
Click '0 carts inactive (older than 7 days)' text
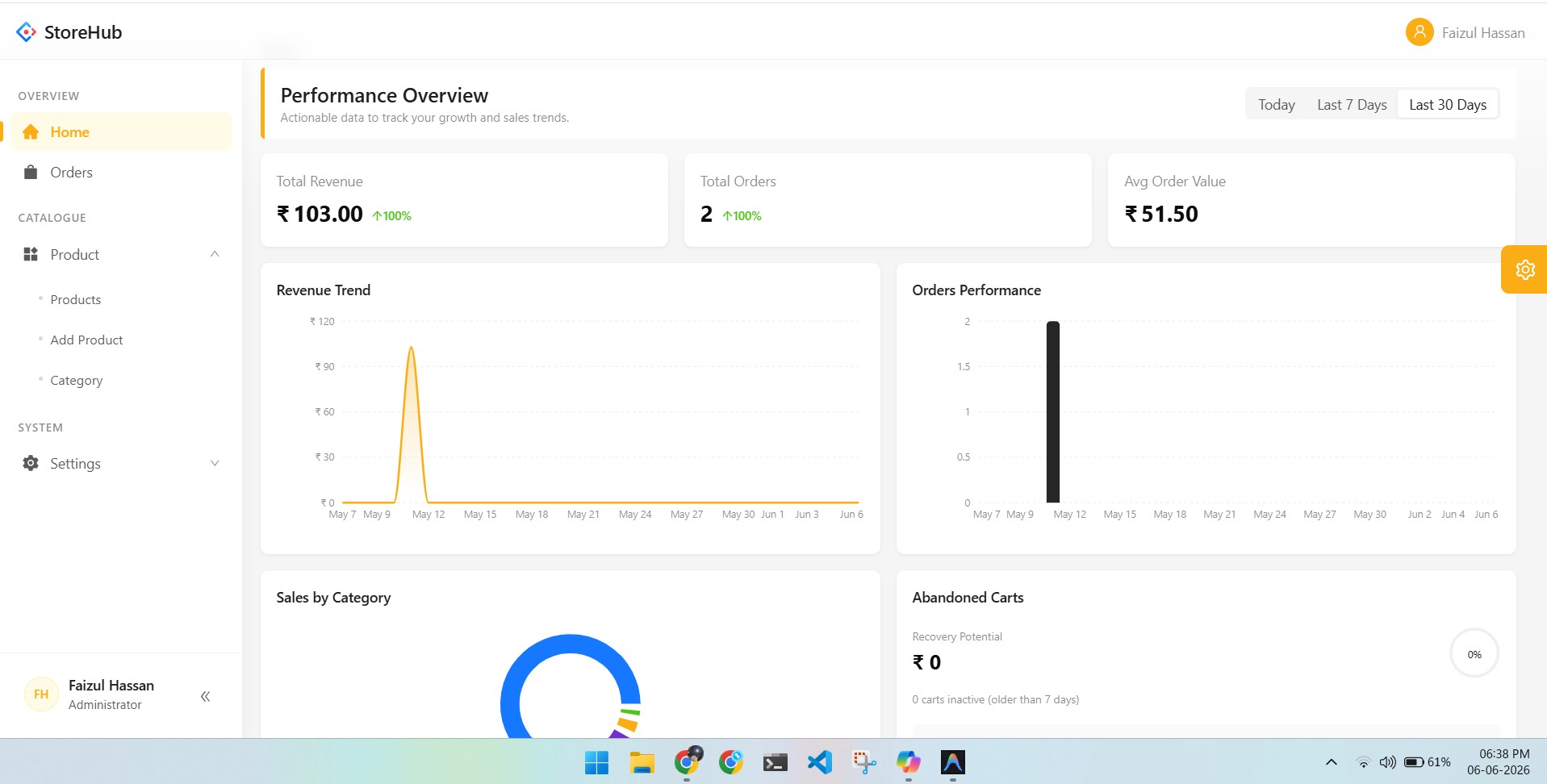(996, 699)
